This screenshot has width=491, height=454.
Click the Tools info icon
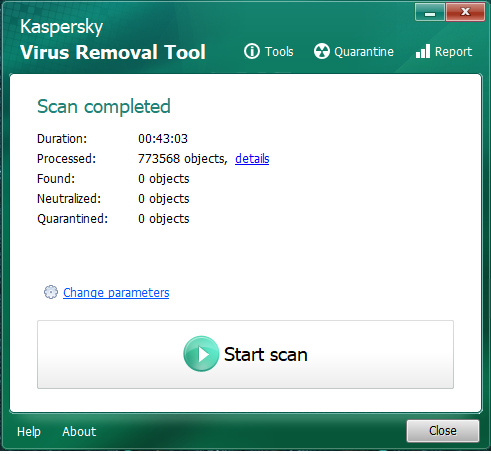[x=252, y=52]
